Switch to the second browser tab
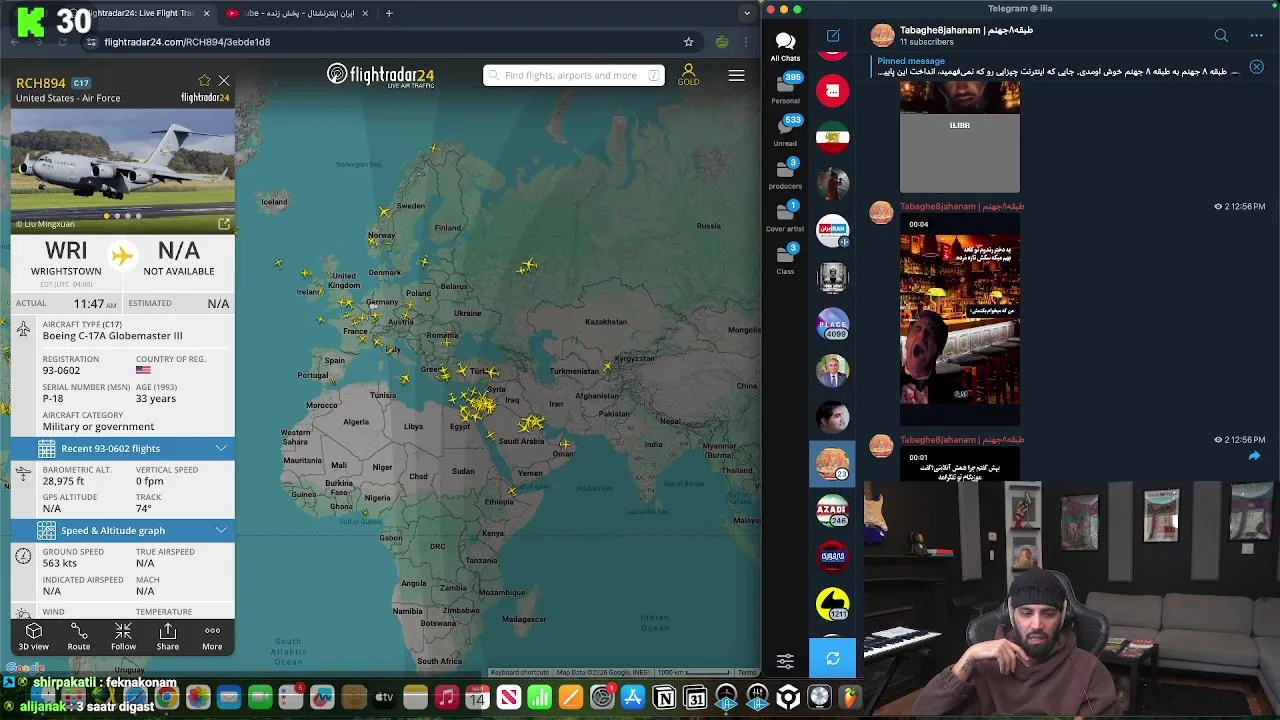 point(296,13)
